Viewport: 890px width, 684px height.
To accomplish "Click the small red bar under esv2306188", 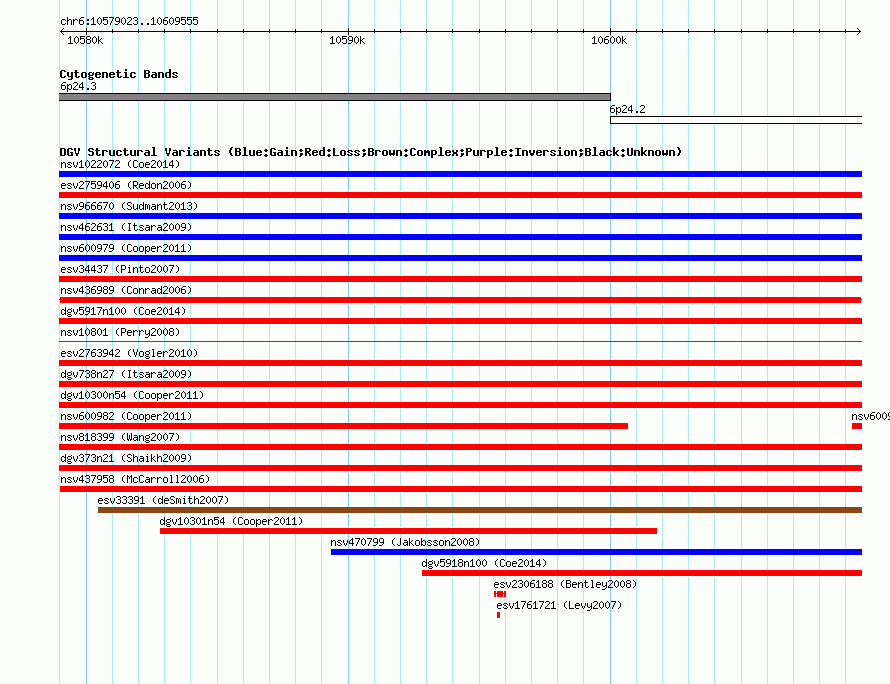I will coord(499,594).
